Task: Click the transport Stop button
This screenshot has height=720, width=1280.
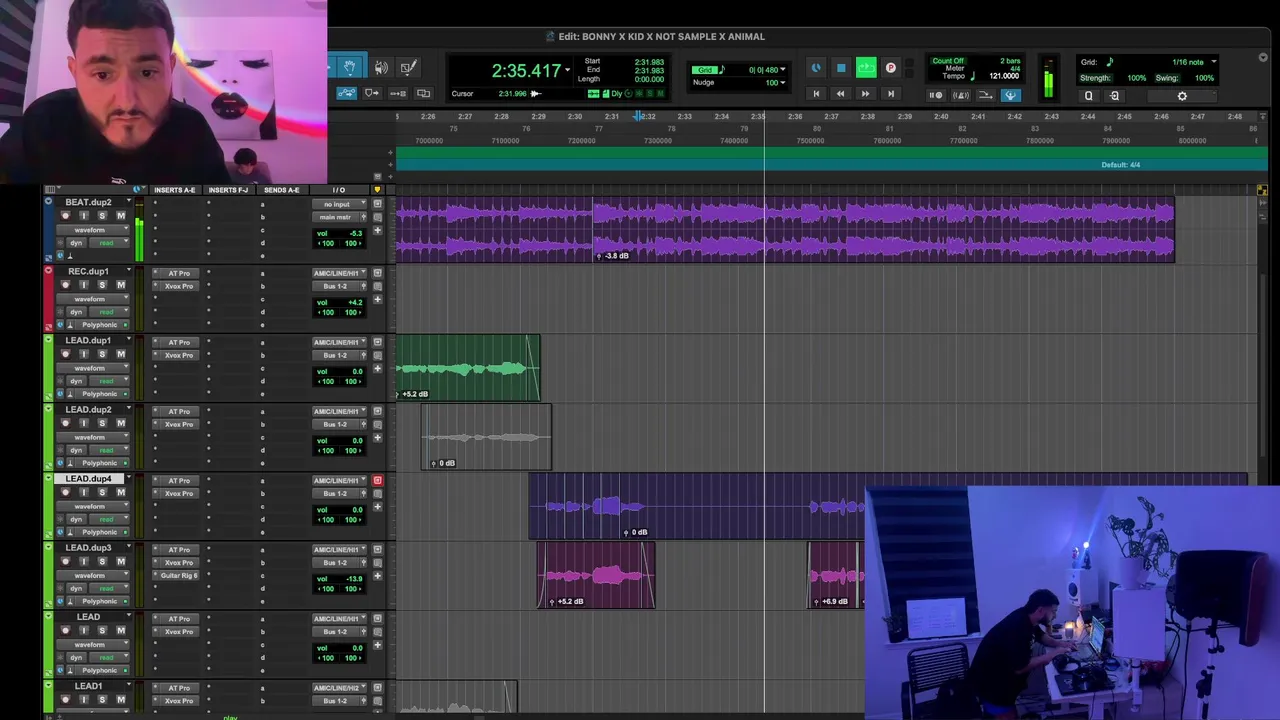Action: [841, 68]
